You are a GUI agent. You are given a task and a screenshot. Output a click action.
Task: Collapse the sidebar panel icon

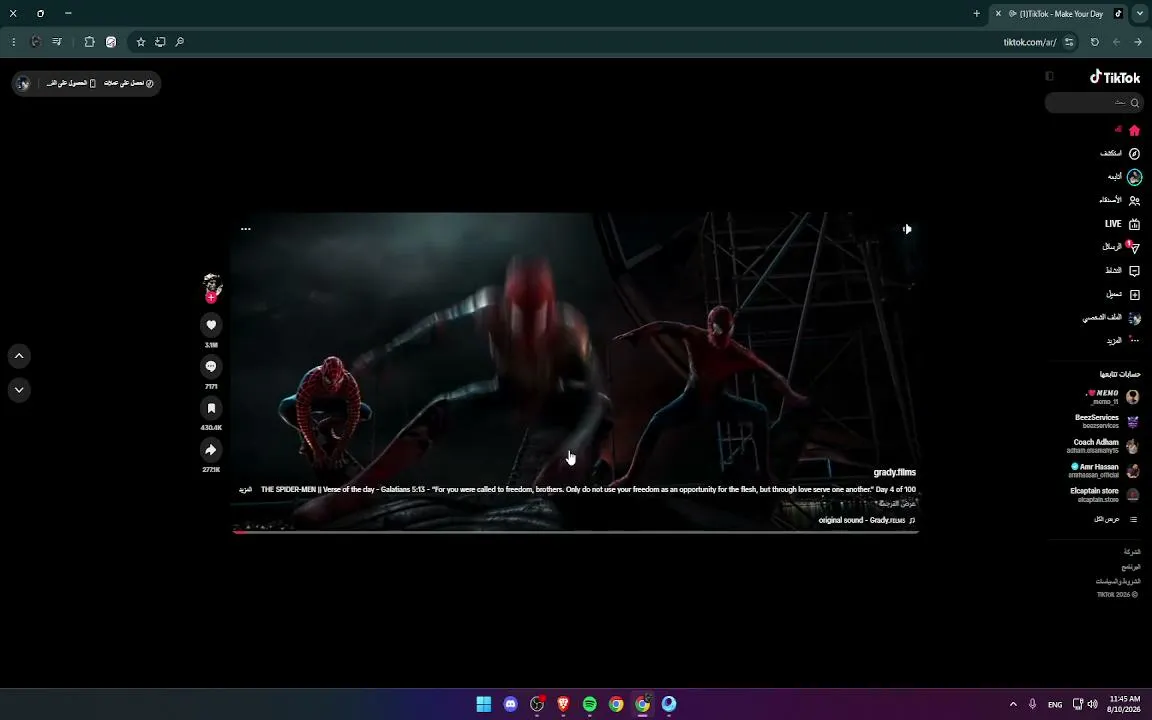tap(1049, 76)
